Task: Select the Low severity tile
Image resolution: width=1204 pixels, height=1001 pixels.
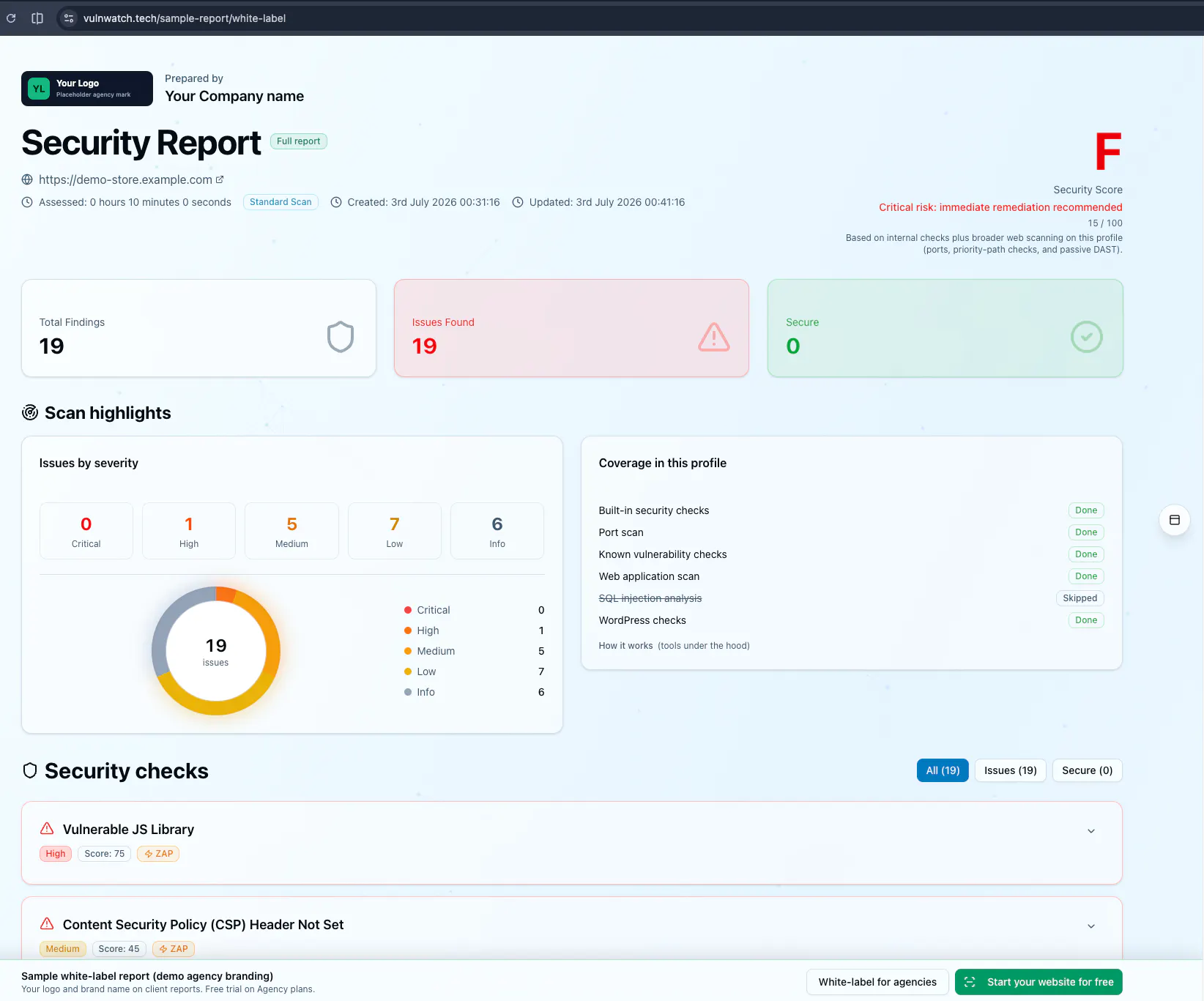Action: pyautogui.click(x=395, y=531)
